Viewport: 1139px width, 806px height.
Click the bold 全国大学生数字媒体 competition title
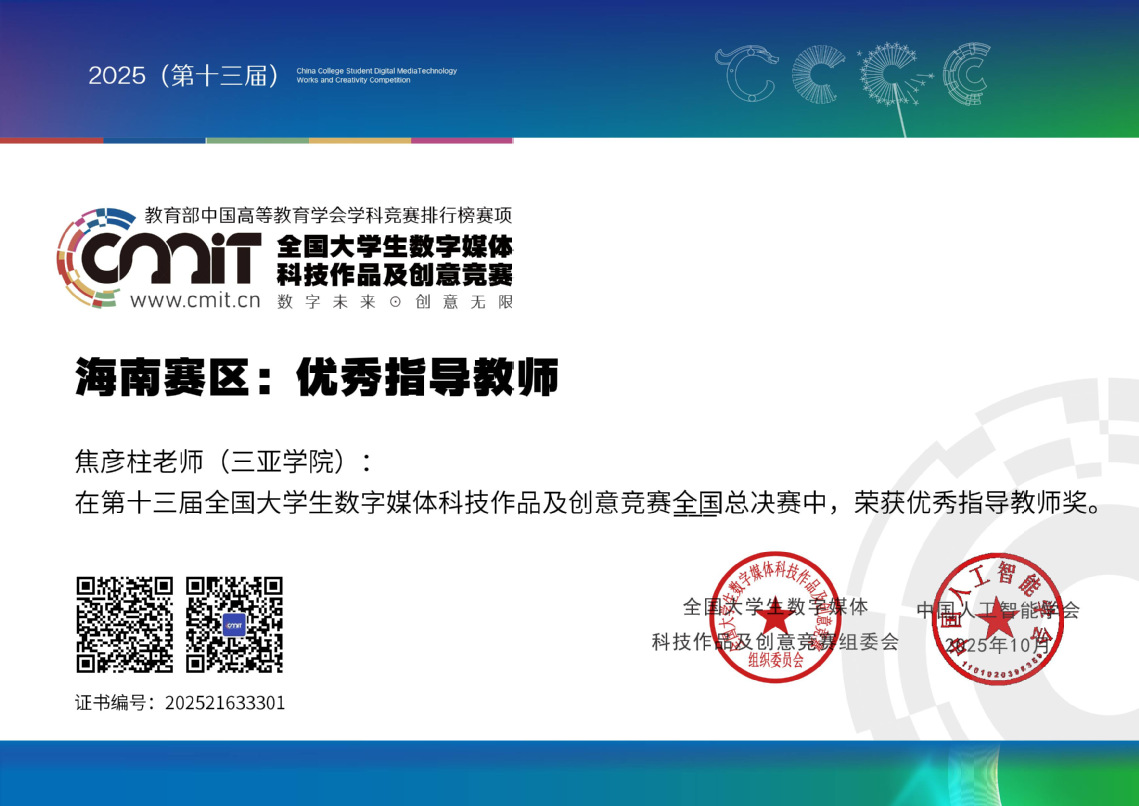coord(394,246)
